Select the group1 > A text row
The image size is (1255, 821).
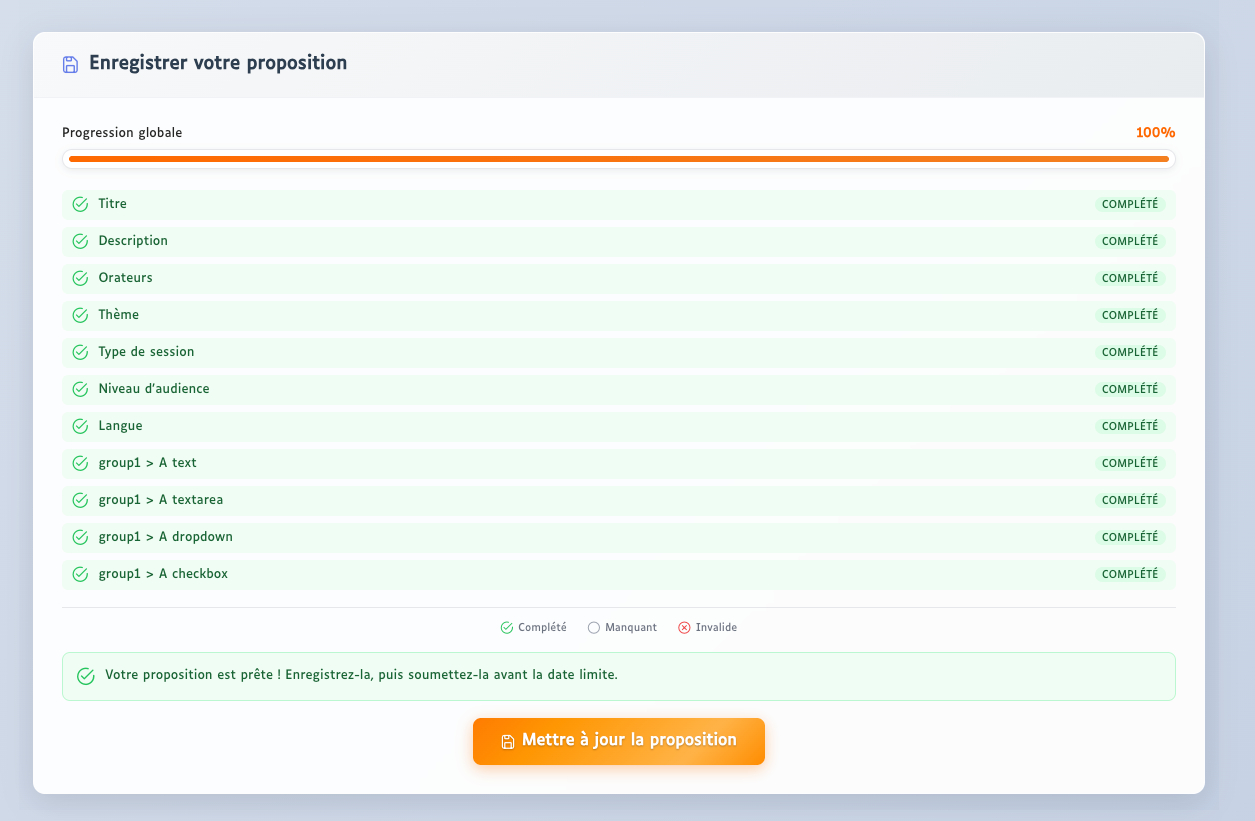618,463
